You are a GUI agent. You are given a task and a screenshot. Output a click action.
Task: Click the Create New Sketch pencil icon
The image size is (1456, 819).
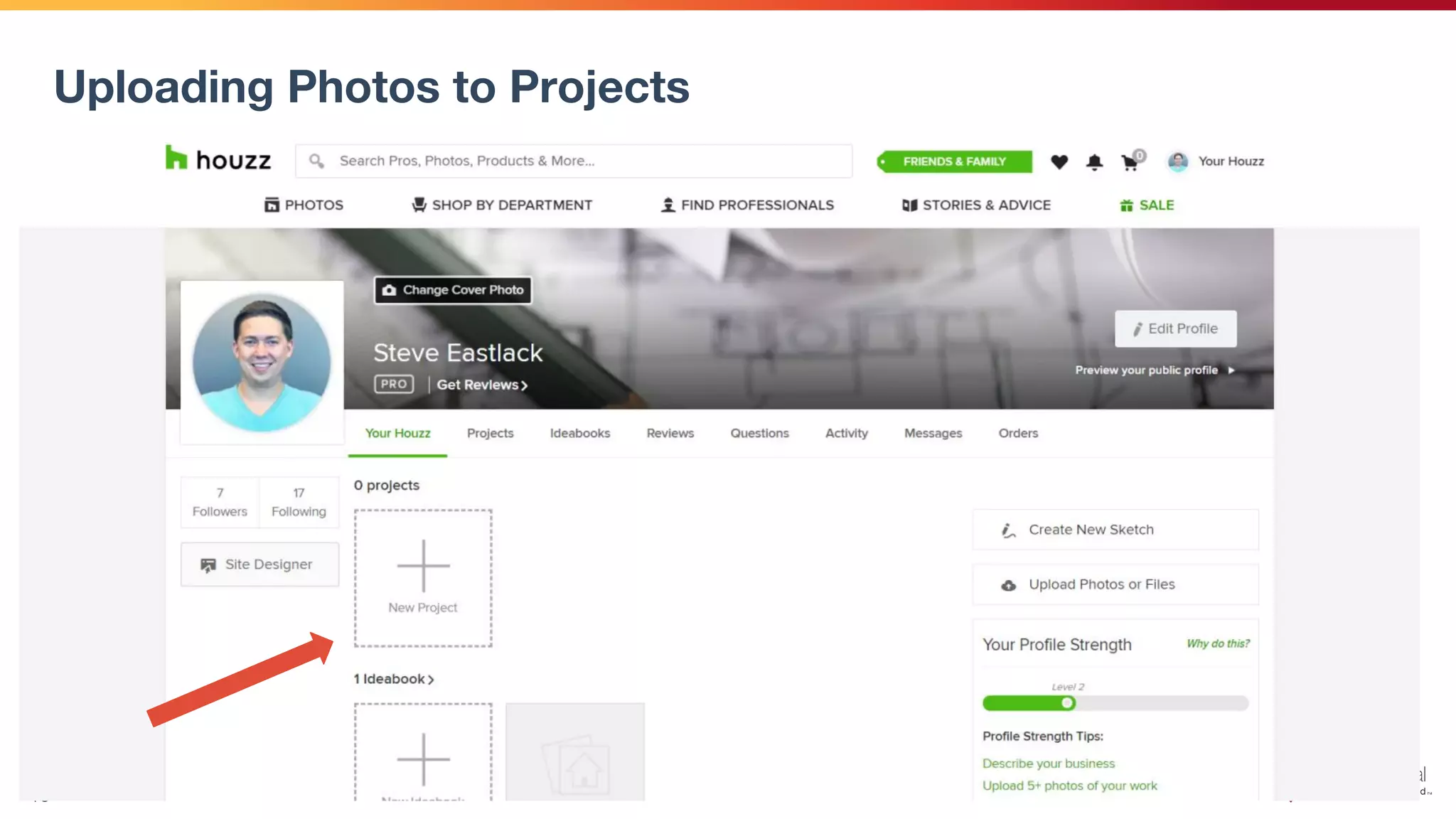(1008, 530)
